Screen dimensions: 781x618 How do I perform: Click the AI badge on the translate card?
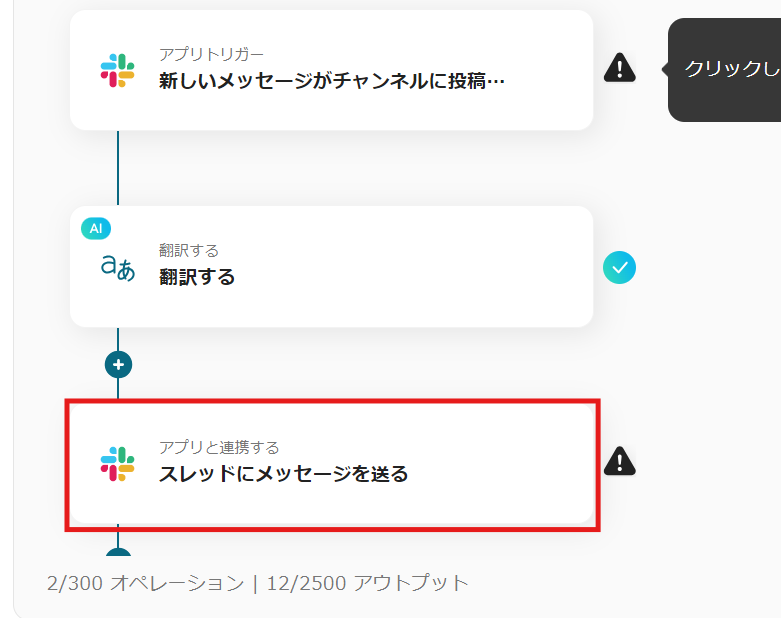pyautogui.click(x=96, y=229)
